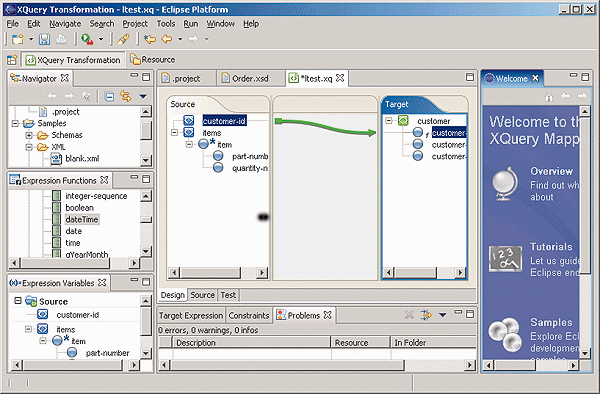
Task: Open the File menu
Action: tap(13, 24)
